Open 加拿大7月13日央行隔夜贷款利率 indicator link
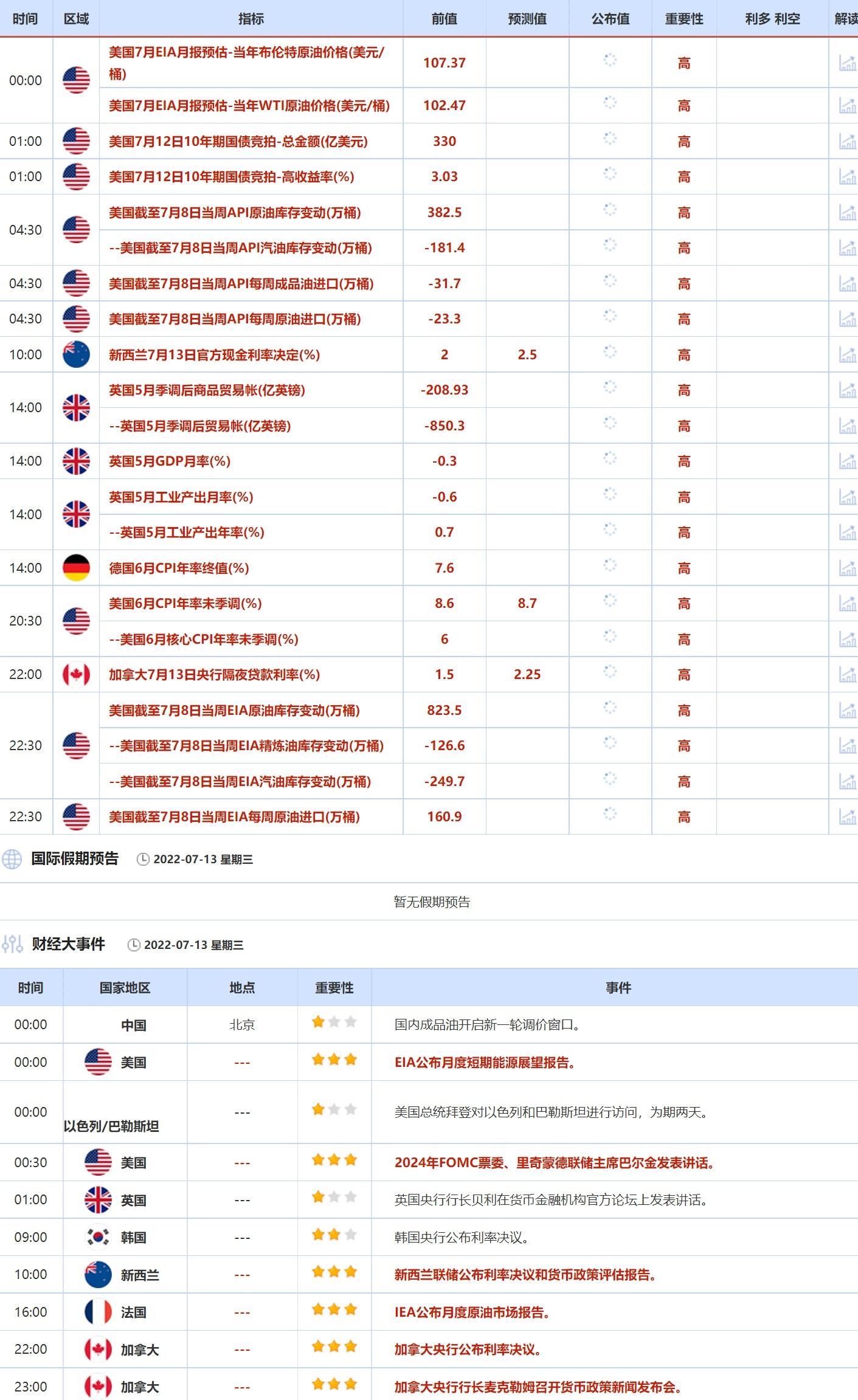The width and height of the screenshot is (858, 1400). point(214,675)
